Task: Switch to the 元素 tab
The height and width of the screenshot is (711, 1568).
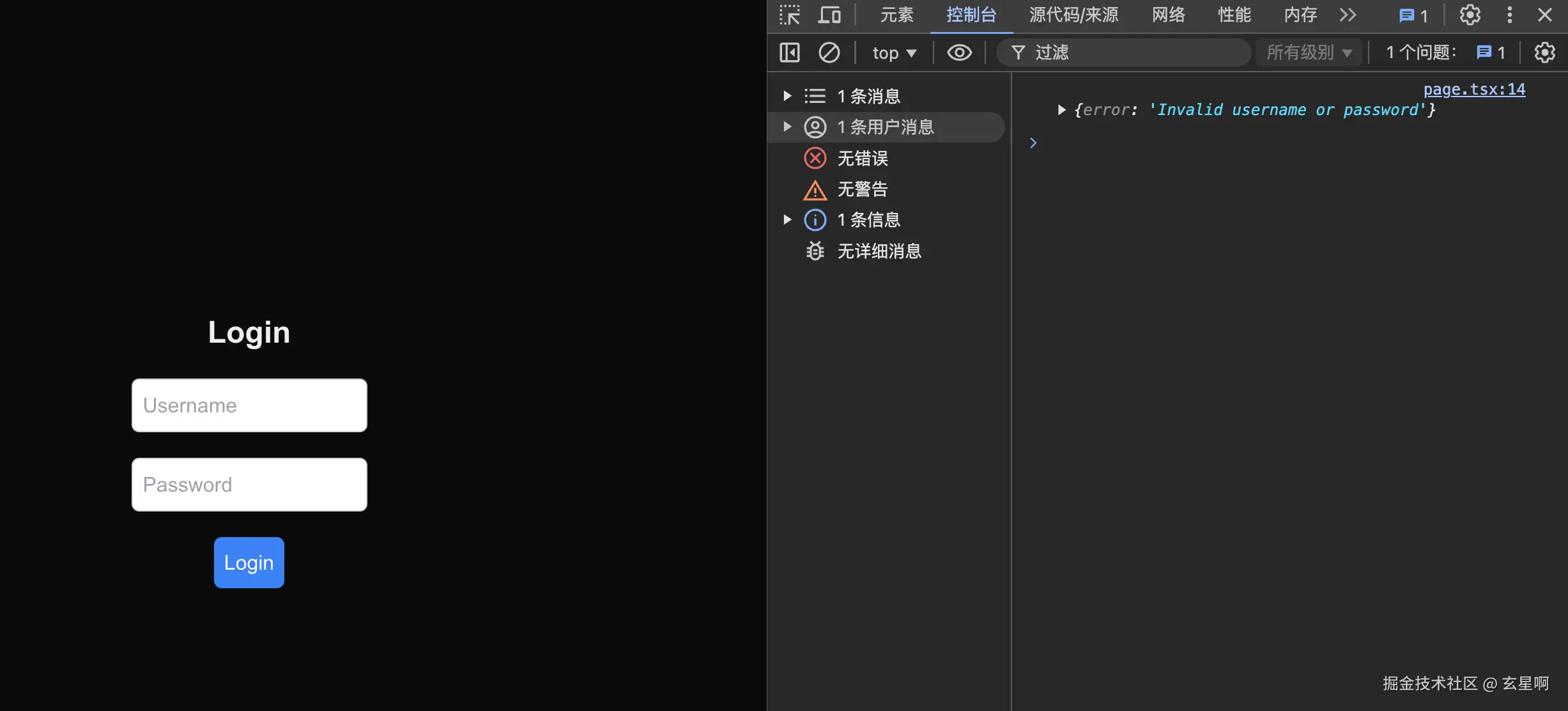Action: point(896,15)
